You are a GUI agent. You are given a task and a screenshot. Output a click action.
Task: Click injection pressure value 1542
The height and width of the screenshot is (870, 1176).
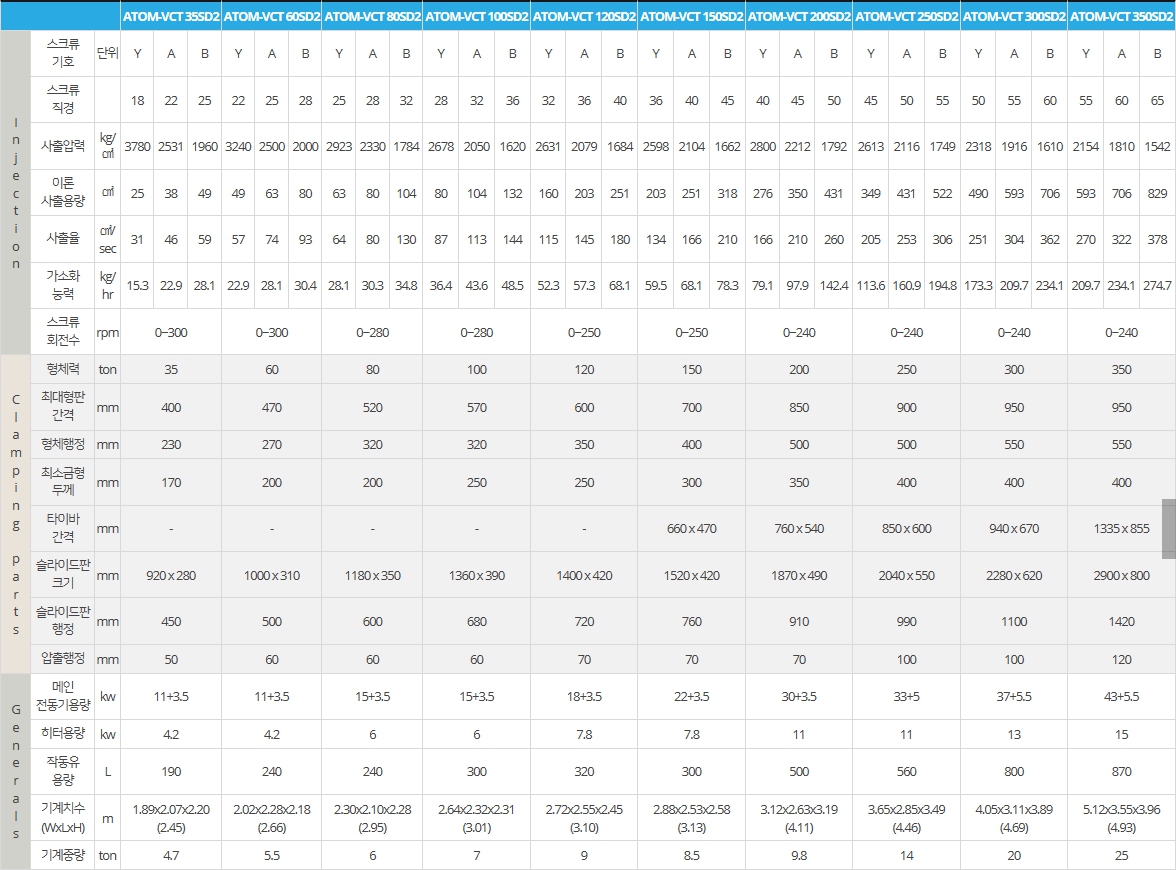click(1157, 146)
